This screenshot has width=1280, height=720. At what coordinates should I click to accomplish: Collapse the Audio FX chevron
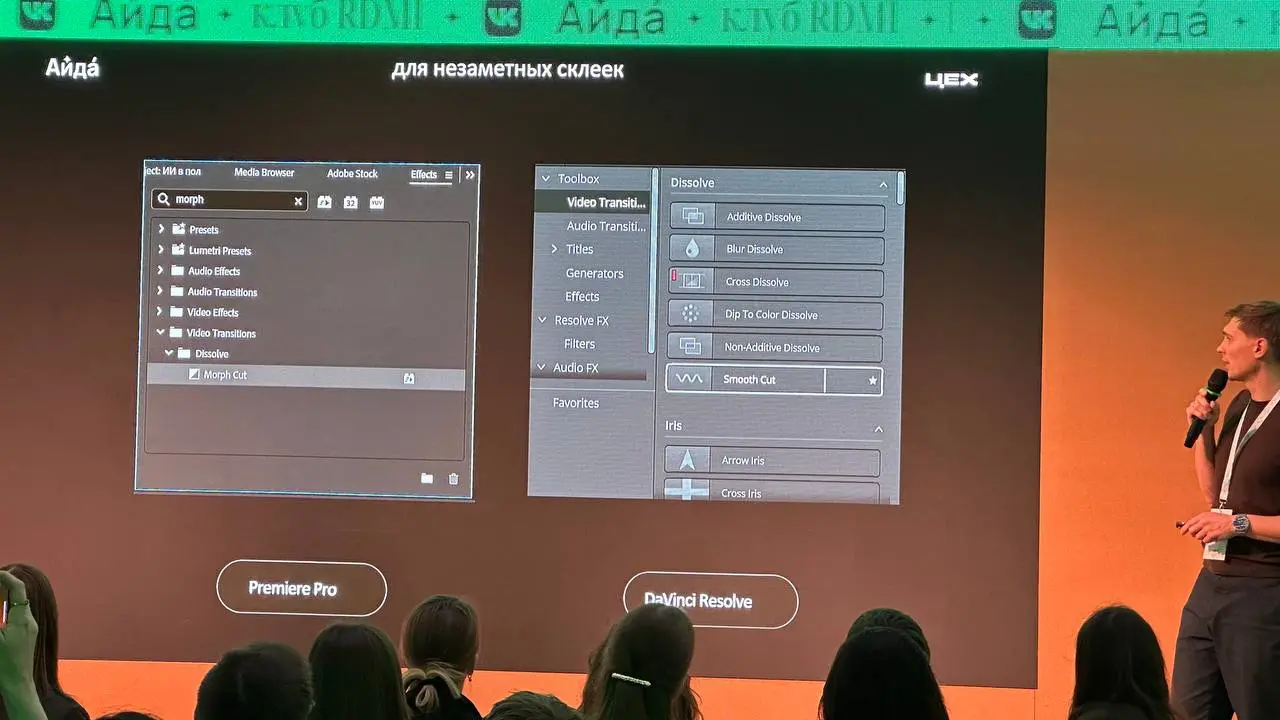pyautogui.click(x=542, y=368)
